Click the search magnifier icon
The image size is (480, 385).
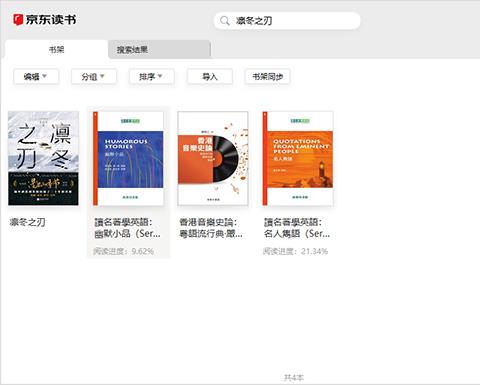pos(225,21)
